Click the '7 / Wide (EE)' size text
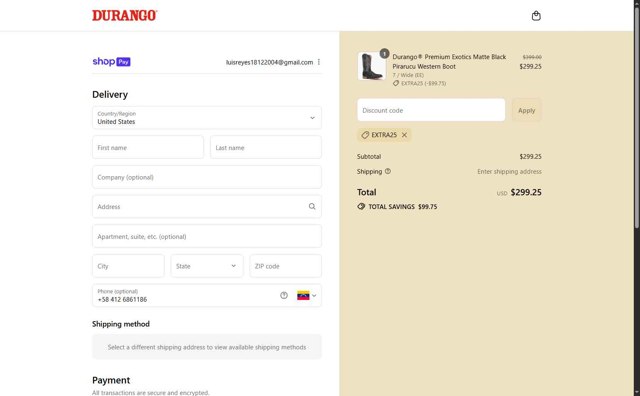The width and height of the screenshot is (640, 396). [408, 75]
